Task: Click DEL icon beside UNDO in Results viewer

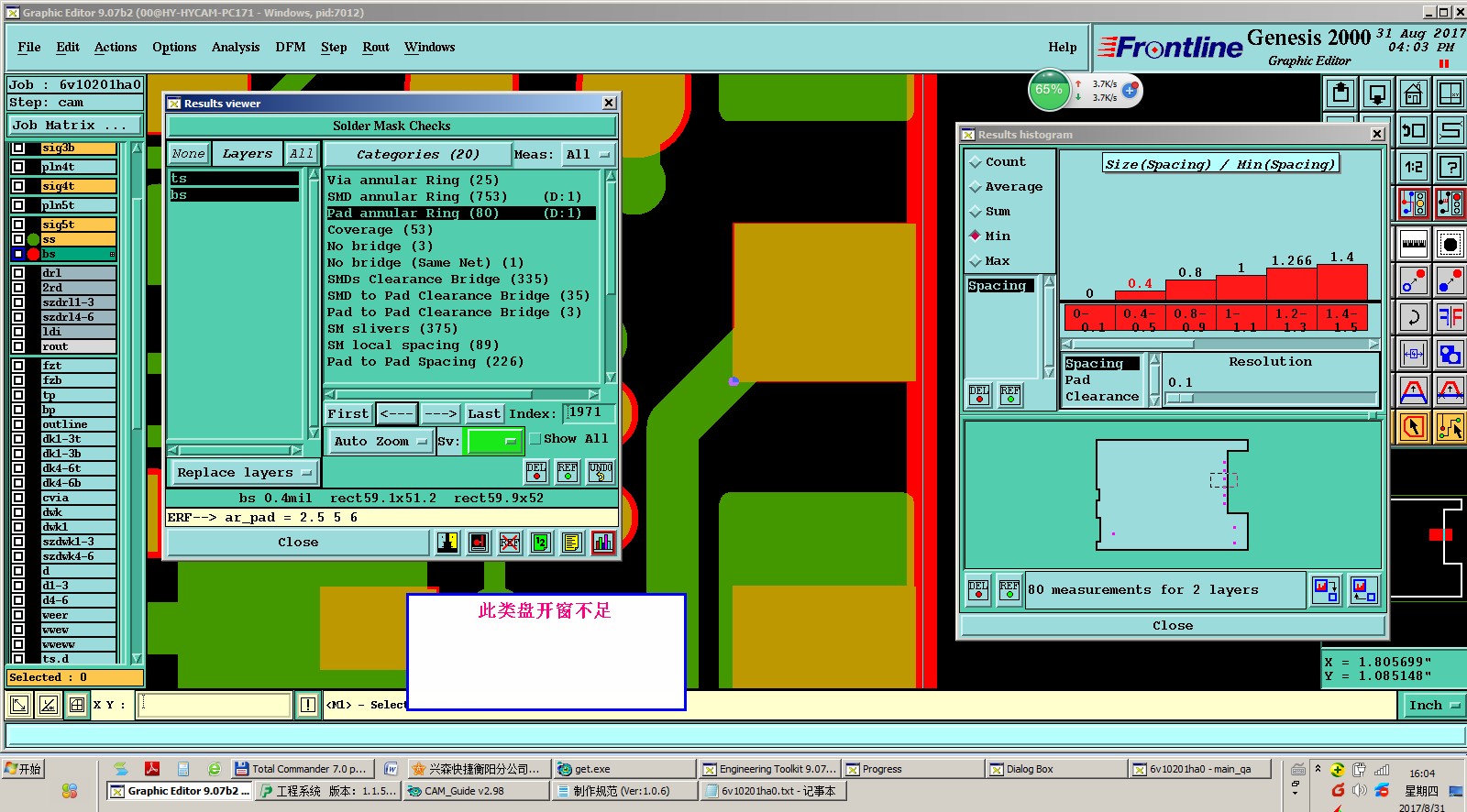Action: pyautogui.click(x=536, y=472)
